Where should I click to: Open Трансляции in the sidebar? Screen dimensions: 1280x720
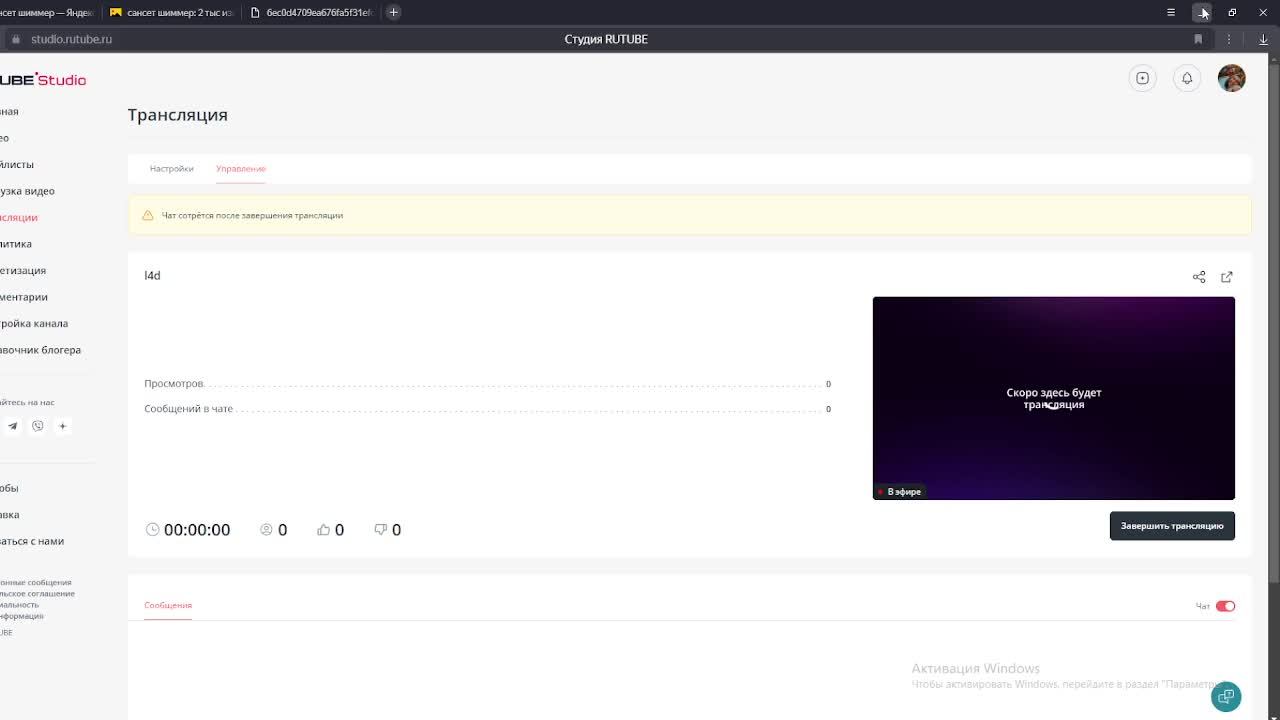pyautogui.click(x=19, y=217)
